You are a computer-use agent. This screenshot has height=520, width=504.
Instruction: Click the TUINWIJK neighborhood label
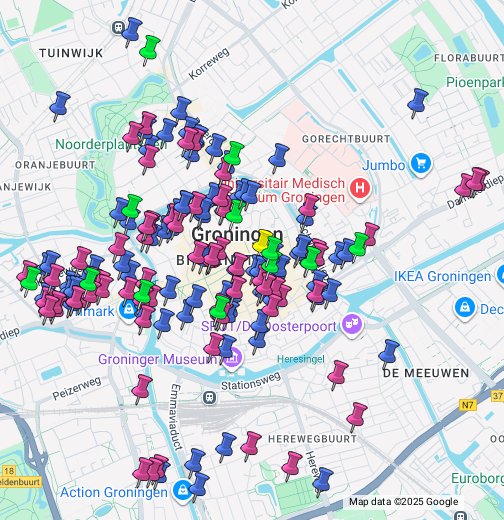pos(71,53)
